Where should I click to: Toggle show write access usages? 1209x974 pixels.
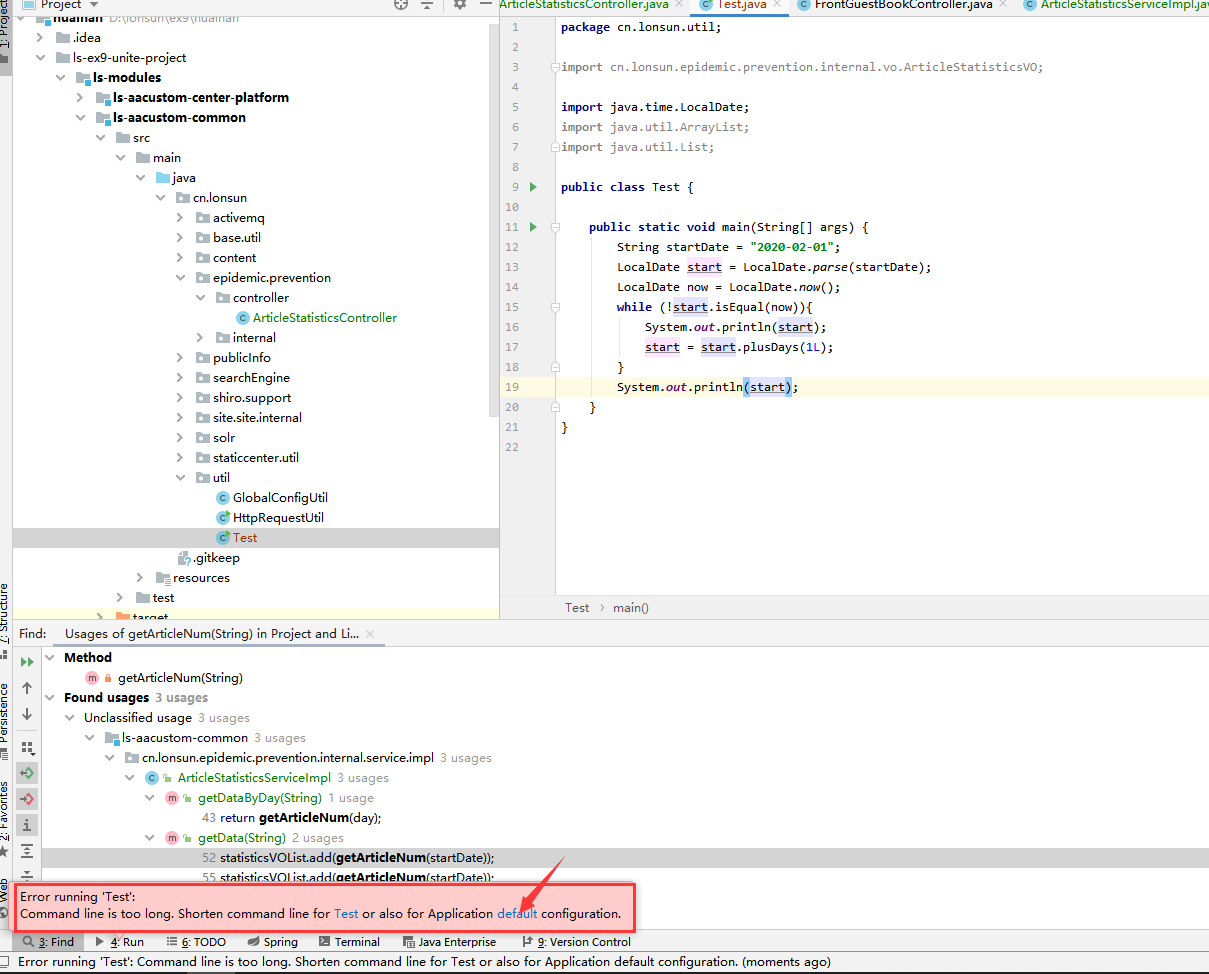coord(27,799)
